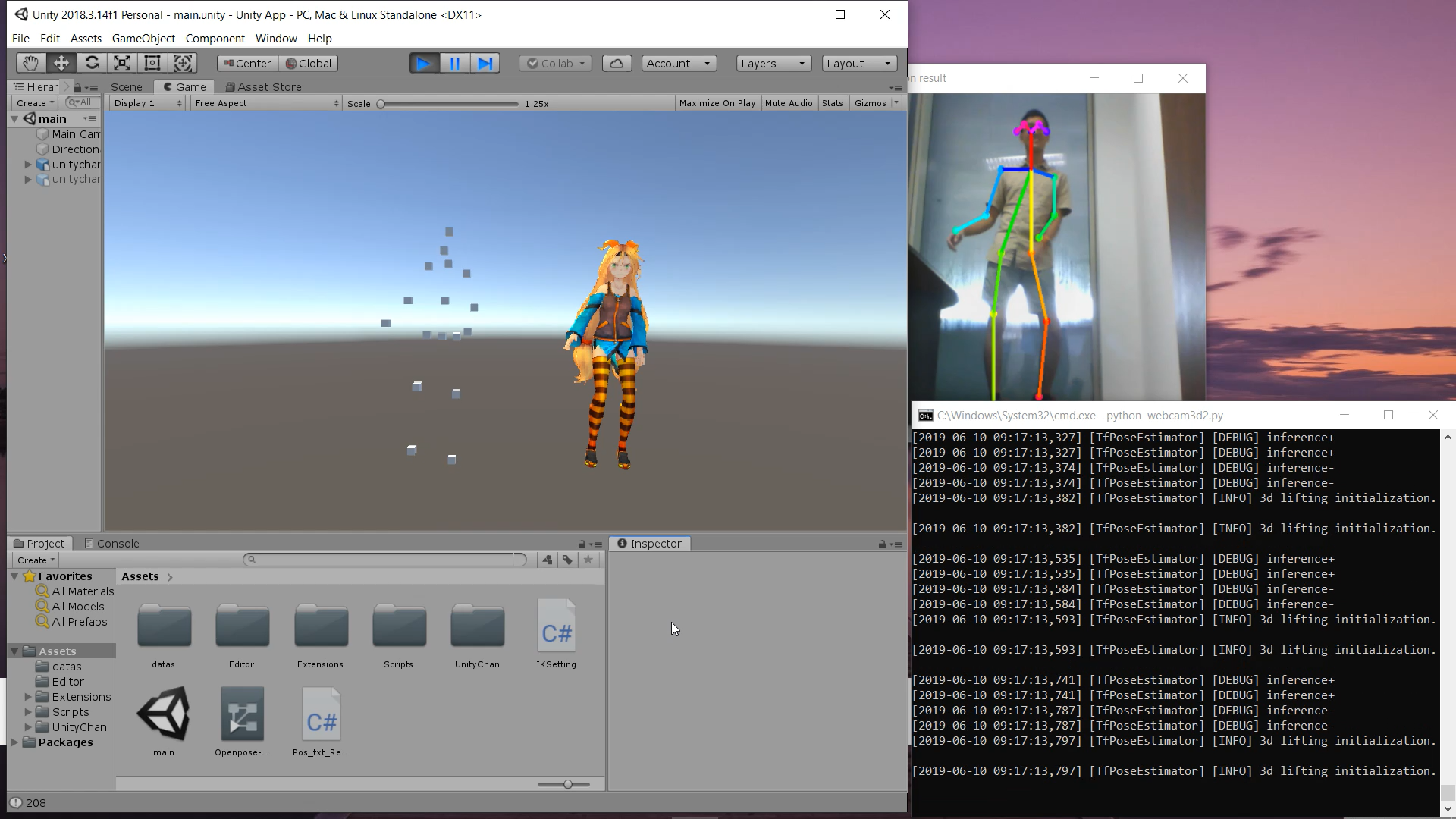This screenshot has width=1456, height=819.
Task: Toggle Mute Audio in Game view
Action: pyautogui.click(x=788, y=103)
